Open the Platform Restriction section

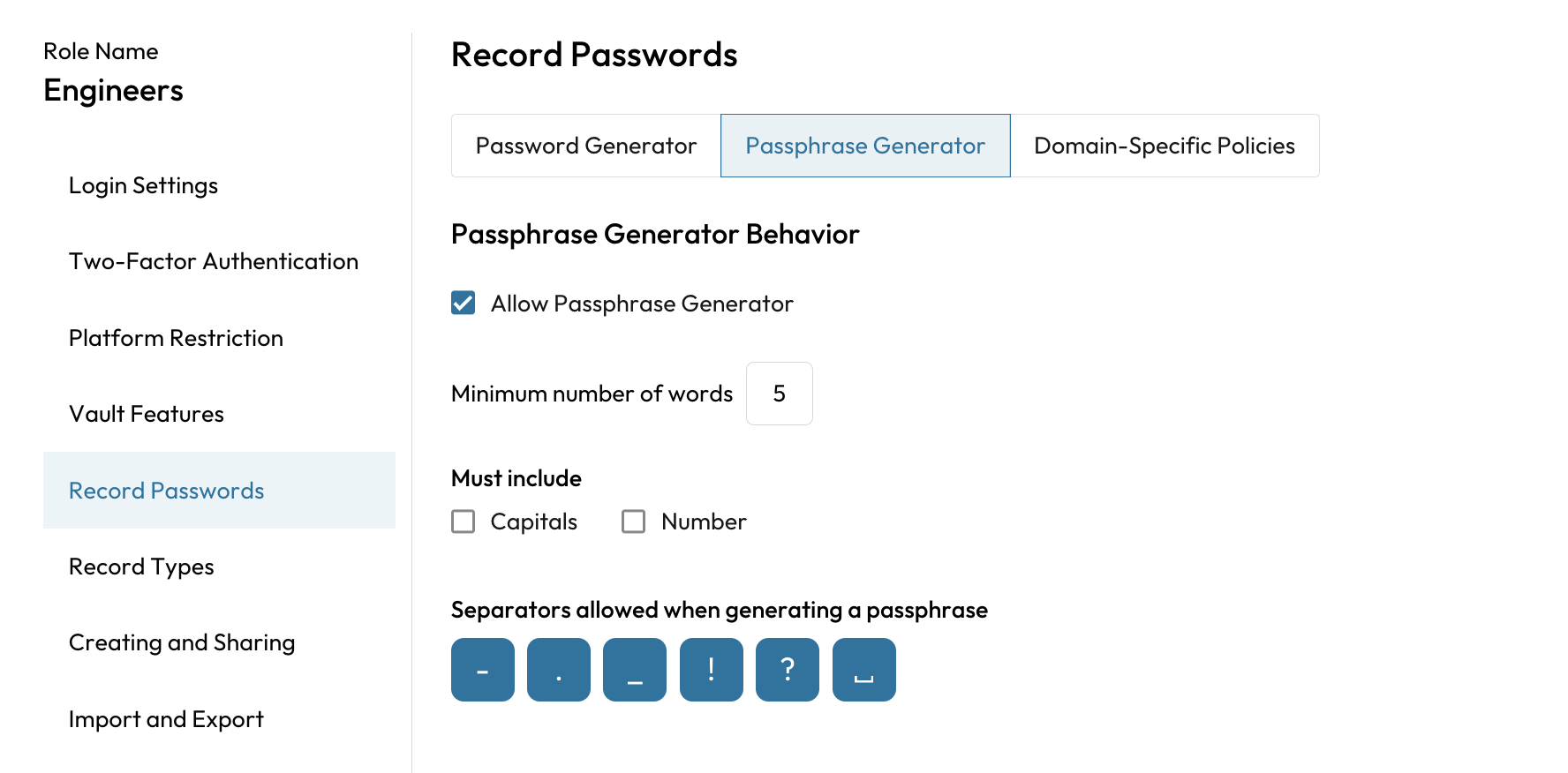coord(177,338)
